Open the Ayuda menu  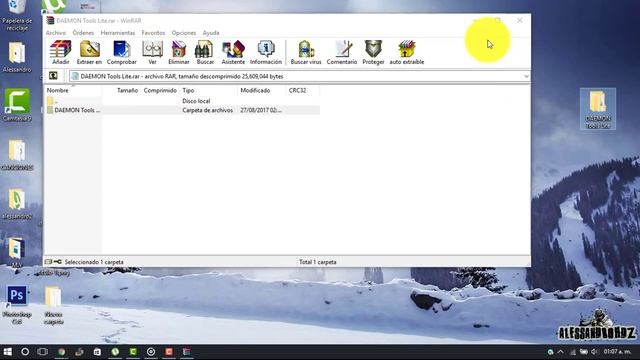pos(211,33)
